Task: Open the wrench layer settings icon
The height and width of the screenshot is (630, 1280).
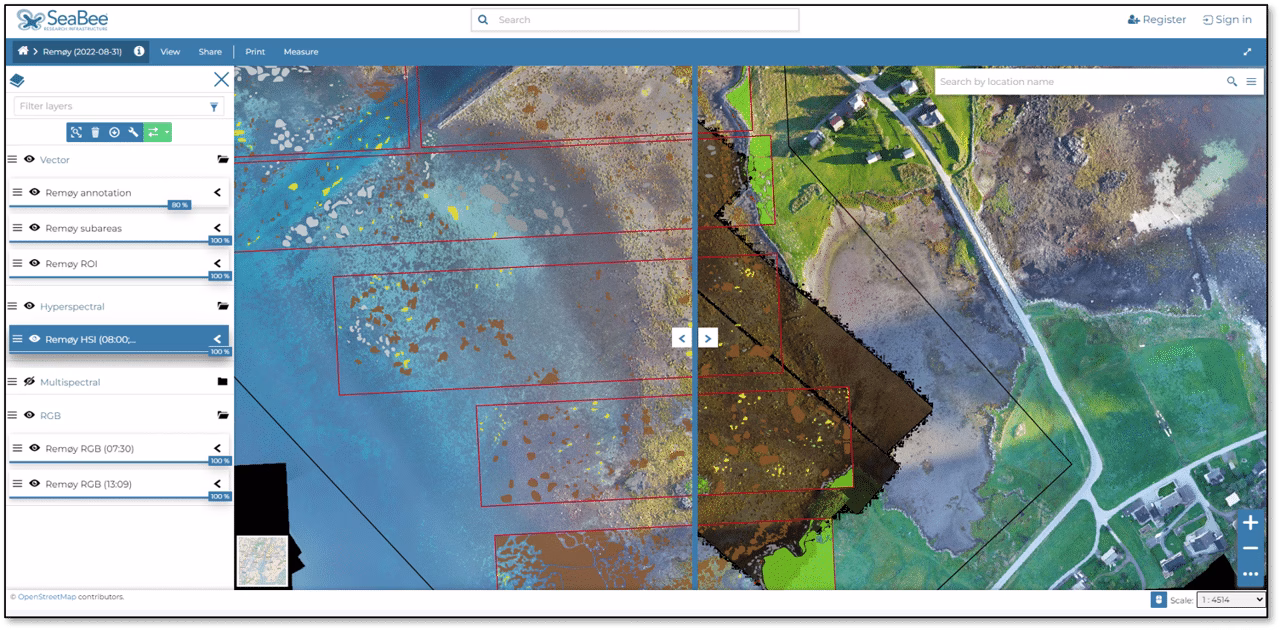Action: pos(133,131)
